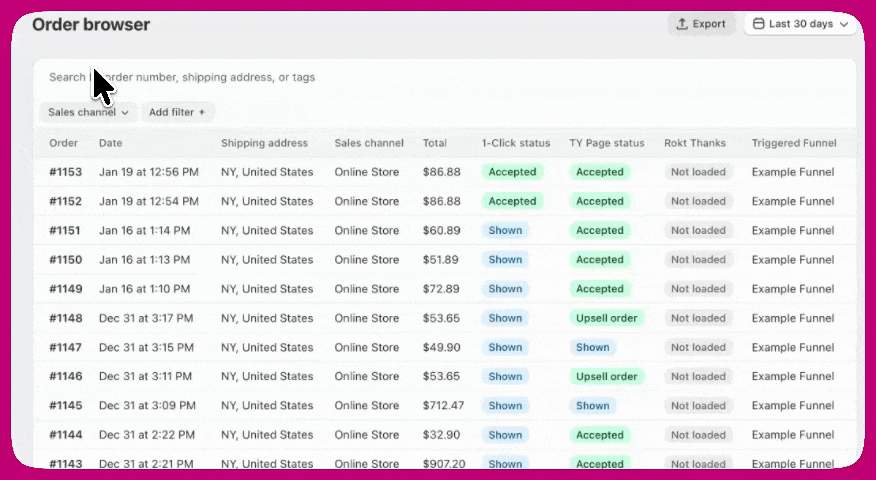This screenshot has height=480, width=876.
Task: Open order #1148
Action: tap(65, 318)
